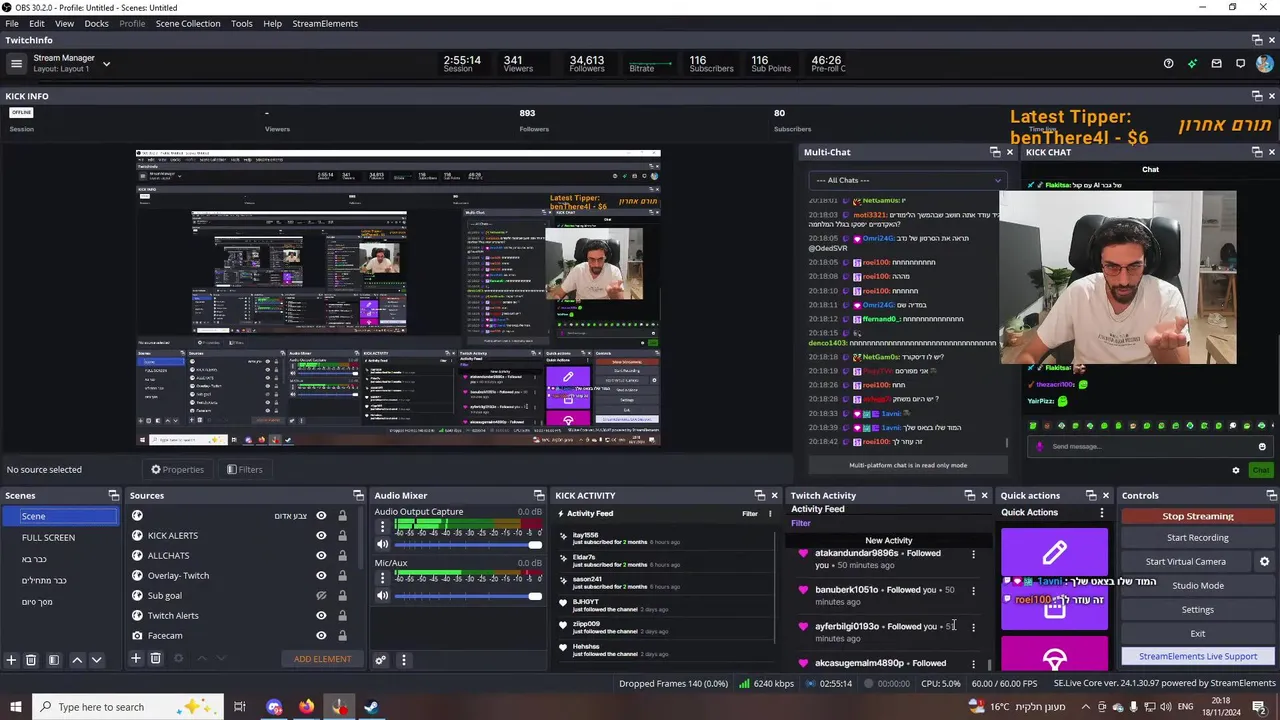1280x720 pixels.
Task: Mute Audio Output Capture
Action: click(x=382, y=544)
